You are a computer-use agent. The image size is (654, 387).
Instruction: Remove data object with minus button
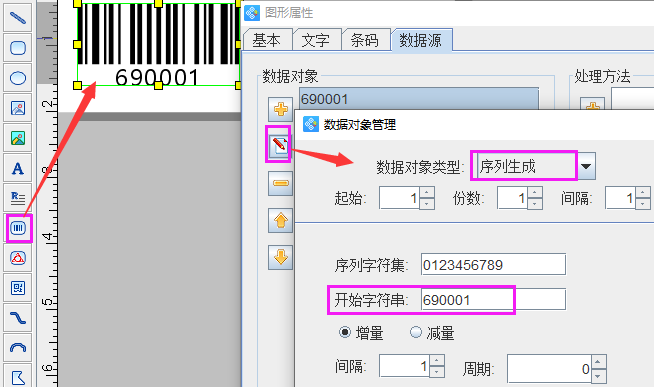[280, 183]
